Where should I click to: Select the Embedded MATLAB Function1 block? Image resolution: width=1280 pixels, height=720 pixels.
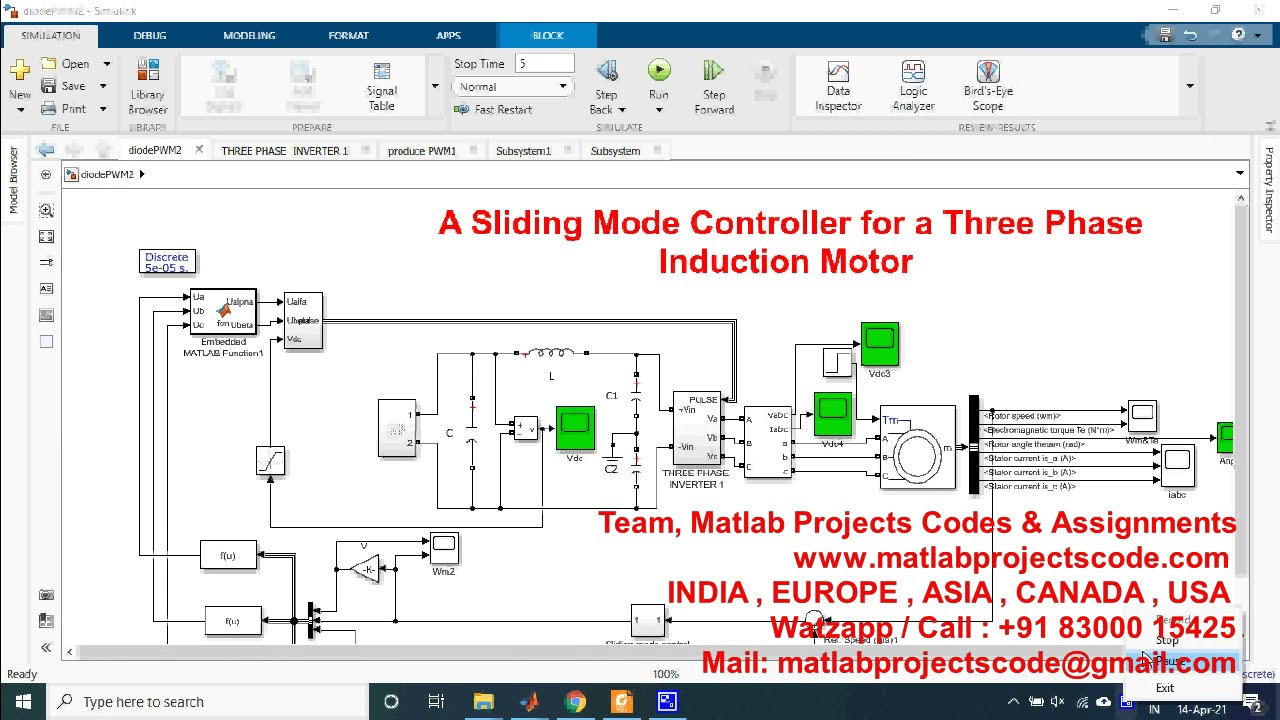(x=223, y=311)
